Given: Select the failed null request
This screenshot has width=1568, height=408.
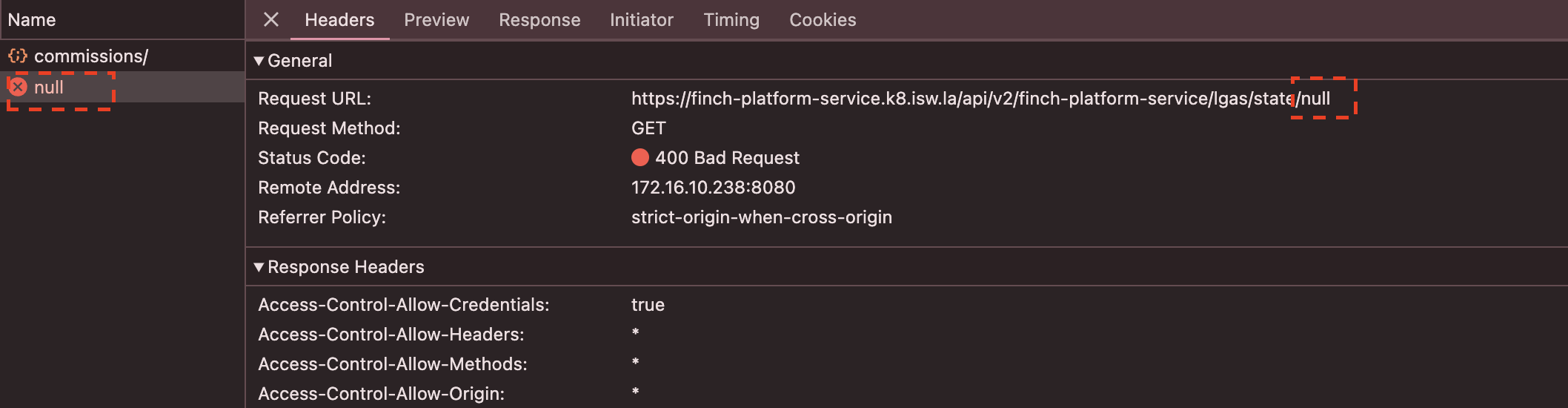Looking at the screenshot, I should pyautogui.click(x=49, y=88).
